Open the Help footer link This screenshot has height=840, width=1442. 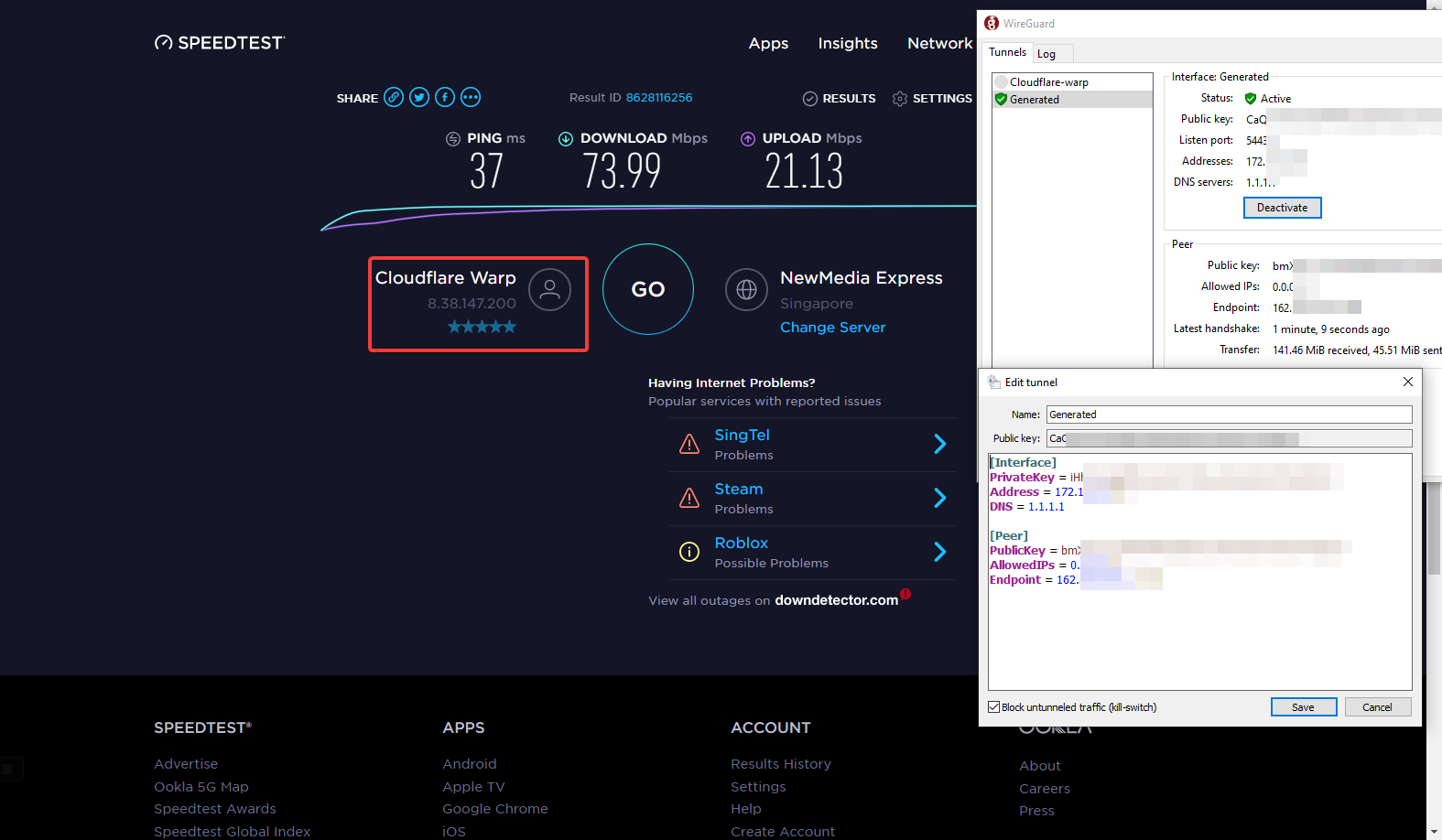(746, 809)
